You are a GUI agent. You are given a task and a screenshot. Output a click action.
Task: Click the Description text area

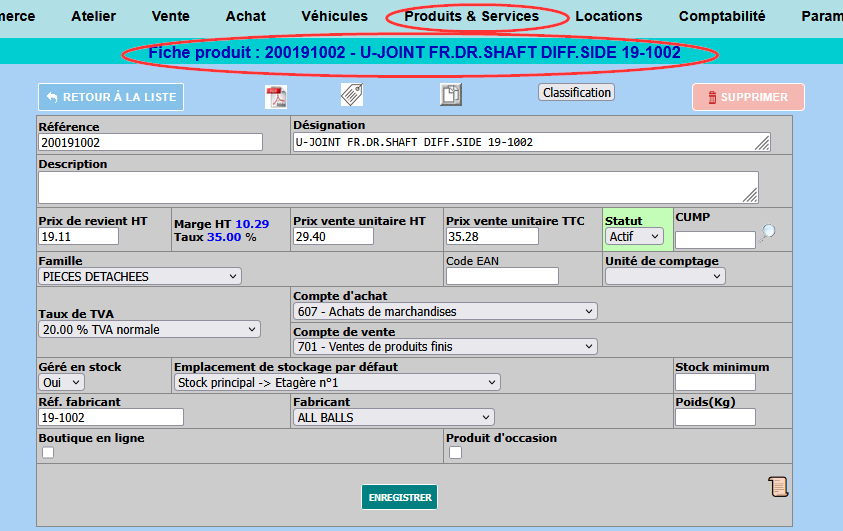pos(398,187)
